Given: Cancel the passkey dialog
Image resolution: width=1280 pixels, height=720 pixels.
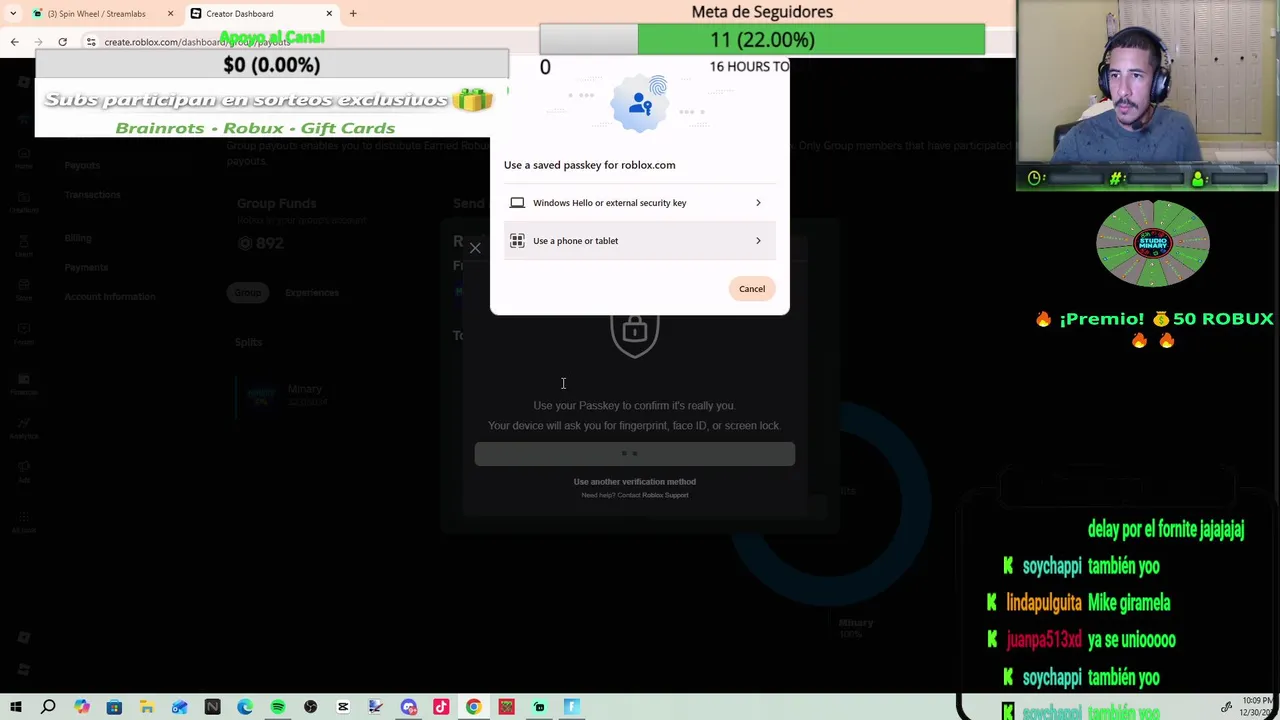Looking at the screenshot, I should pyautogui.click(x=752, y=289).
